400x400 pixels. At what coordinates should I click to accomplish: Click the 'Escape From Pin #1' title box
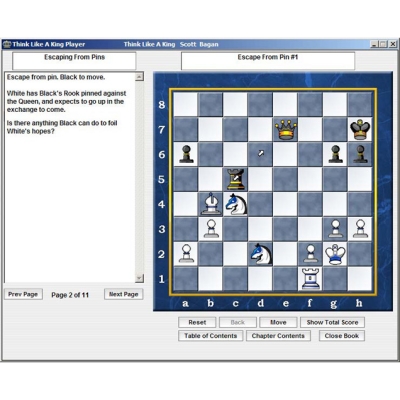(x=268, y=61)
